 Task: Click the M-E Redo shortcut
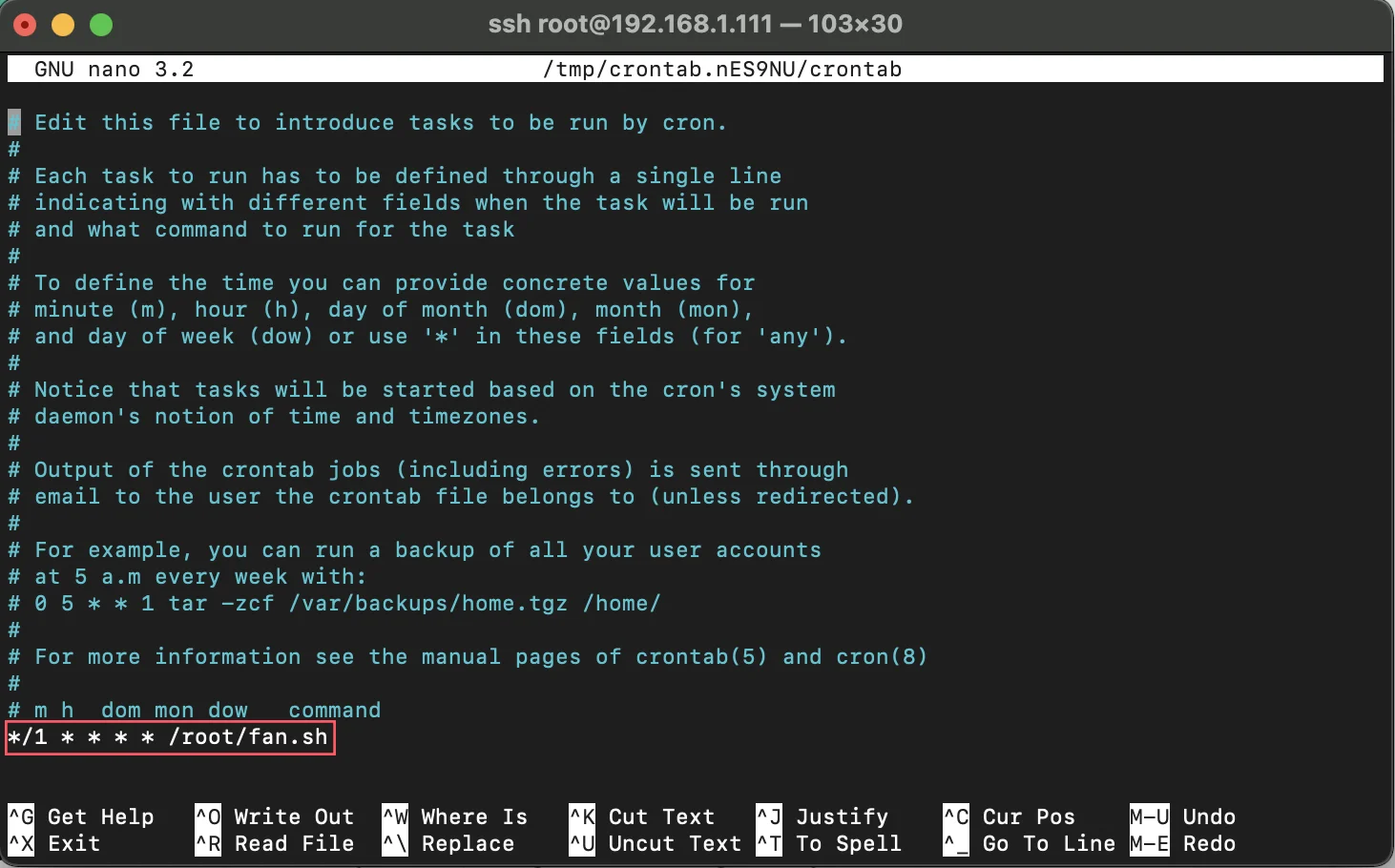tap(1183, 844)
